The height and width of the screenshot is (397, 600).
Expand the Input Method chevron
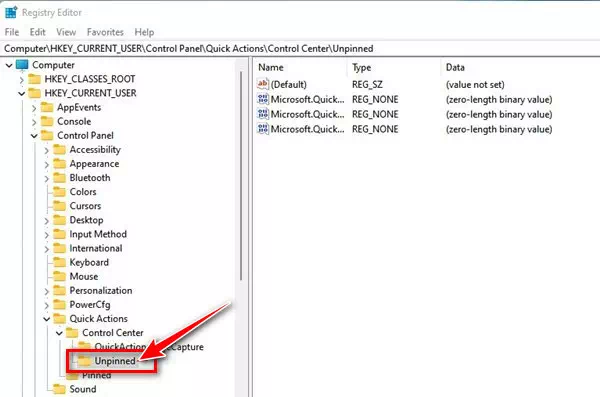click(46, 235)
